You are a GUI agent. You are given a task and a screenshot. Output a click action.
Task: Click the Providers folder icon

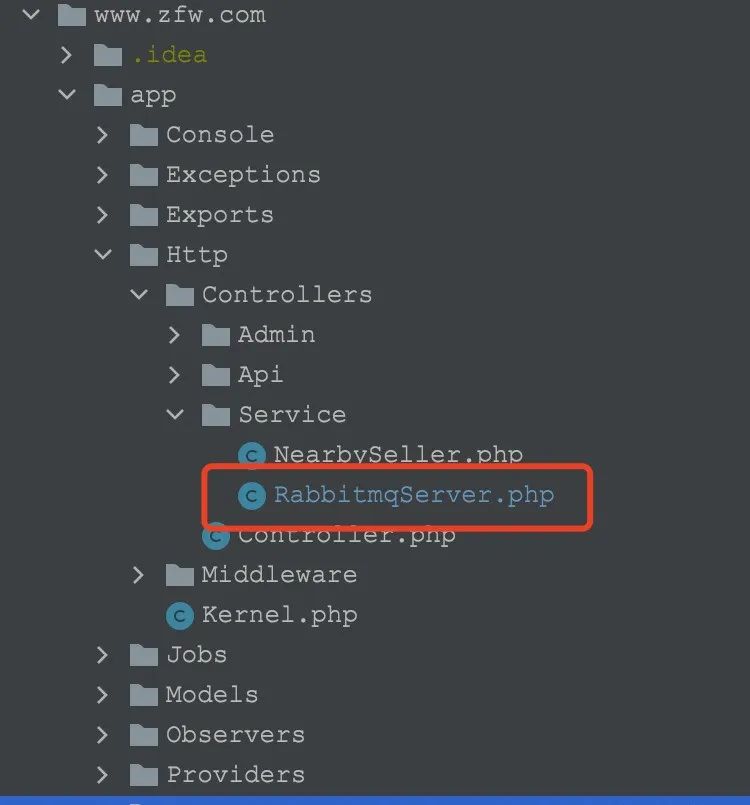(x=144, y=775)
